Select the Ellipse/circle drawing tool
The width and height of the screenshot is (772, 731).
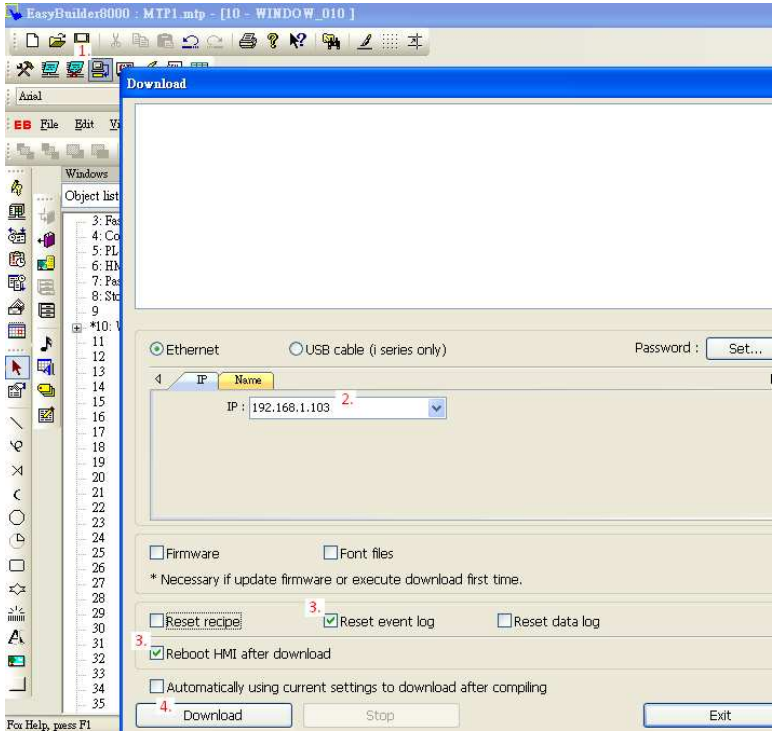17,518
